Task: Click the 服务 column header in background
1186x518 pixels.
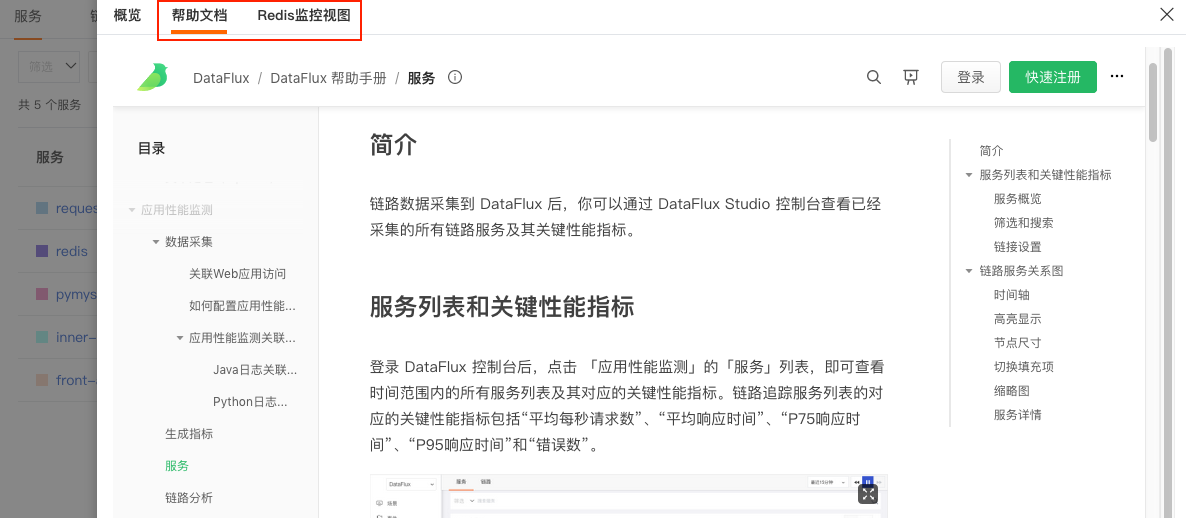Action: pos(50,157)
